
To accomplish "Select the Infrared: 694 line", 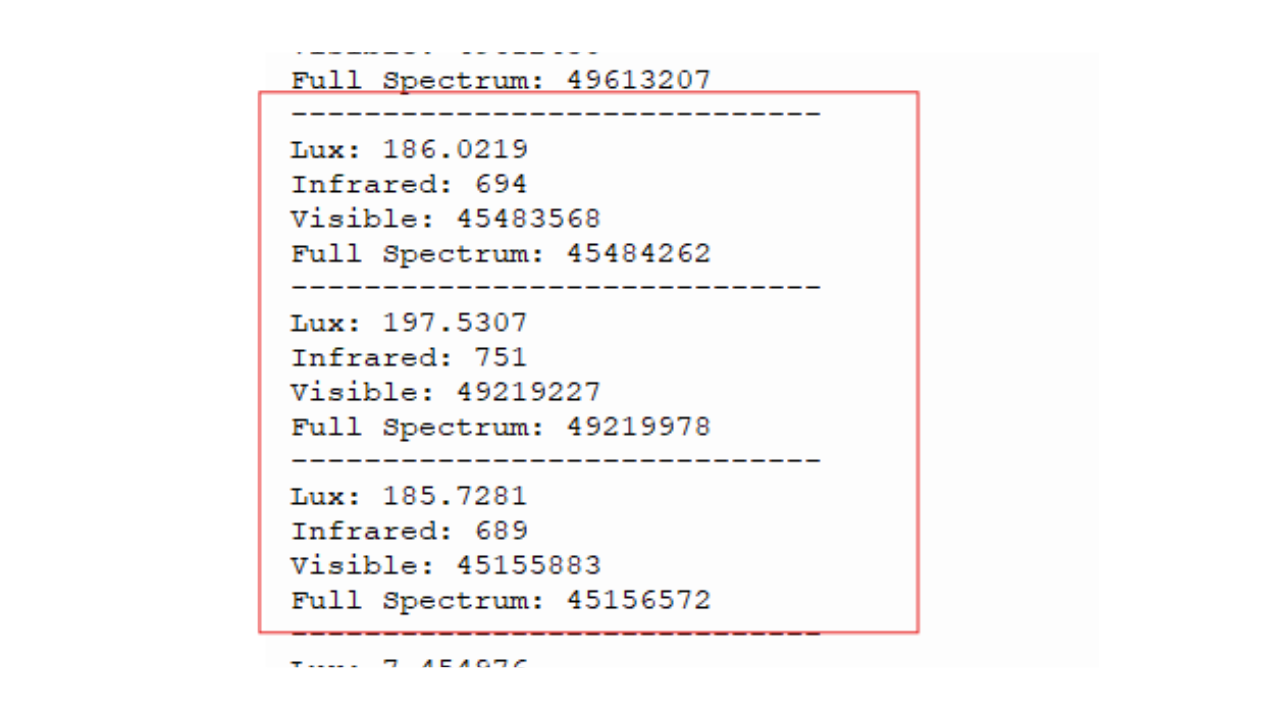I will (409, 184).
